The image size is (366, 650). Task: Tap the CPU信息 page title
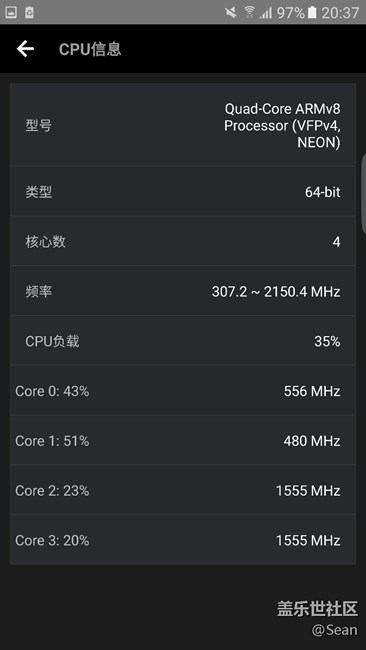[x=90, y=49]
